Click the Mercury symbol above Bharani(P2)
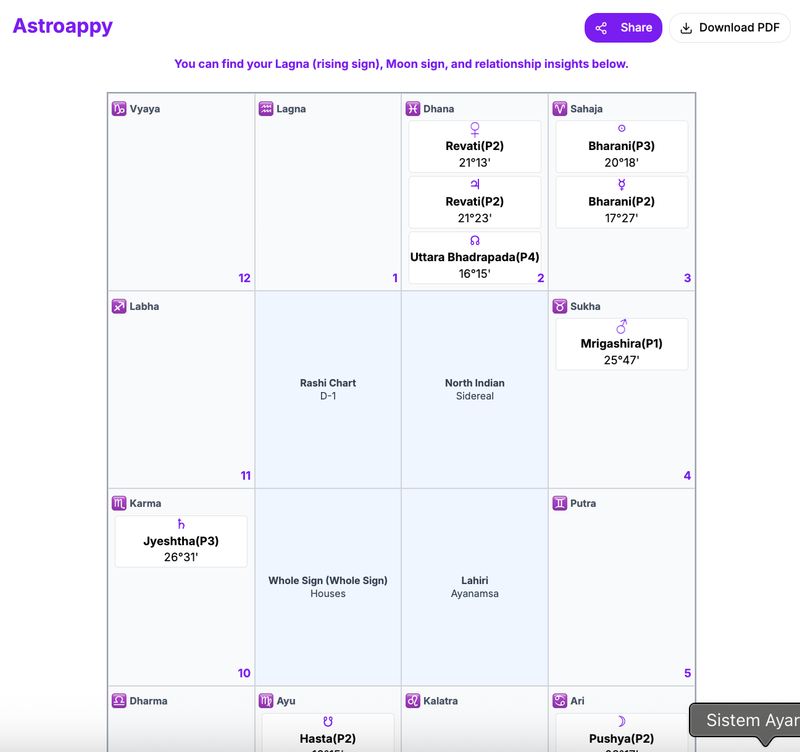The height and width of the screenshot is (752, 800). click(x=621, y=184)
